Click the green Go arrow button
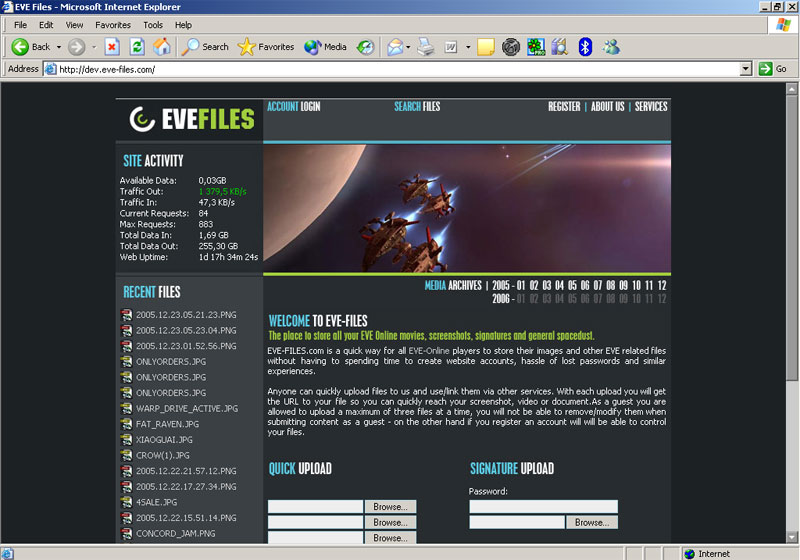 click(x=765, y=69)
